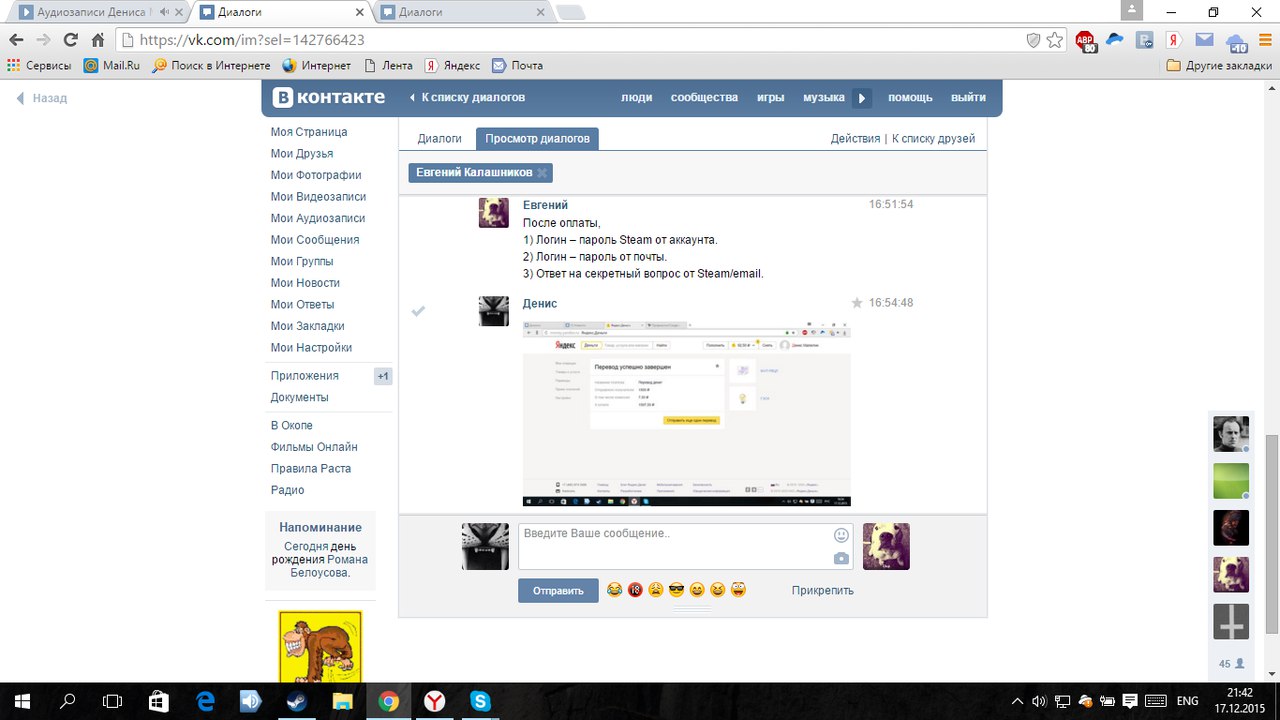Click the +1 badge next to Приложения
This screenshot has height=720, width=1280.
tap(383, 376)
